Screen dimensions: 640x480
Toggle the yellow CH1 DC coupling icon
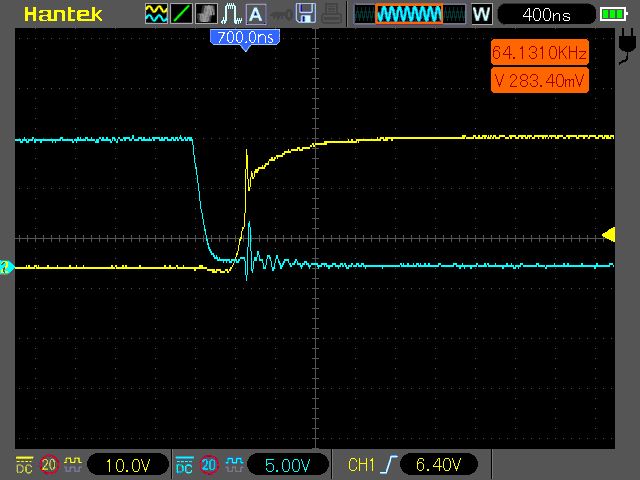point(24,465)
